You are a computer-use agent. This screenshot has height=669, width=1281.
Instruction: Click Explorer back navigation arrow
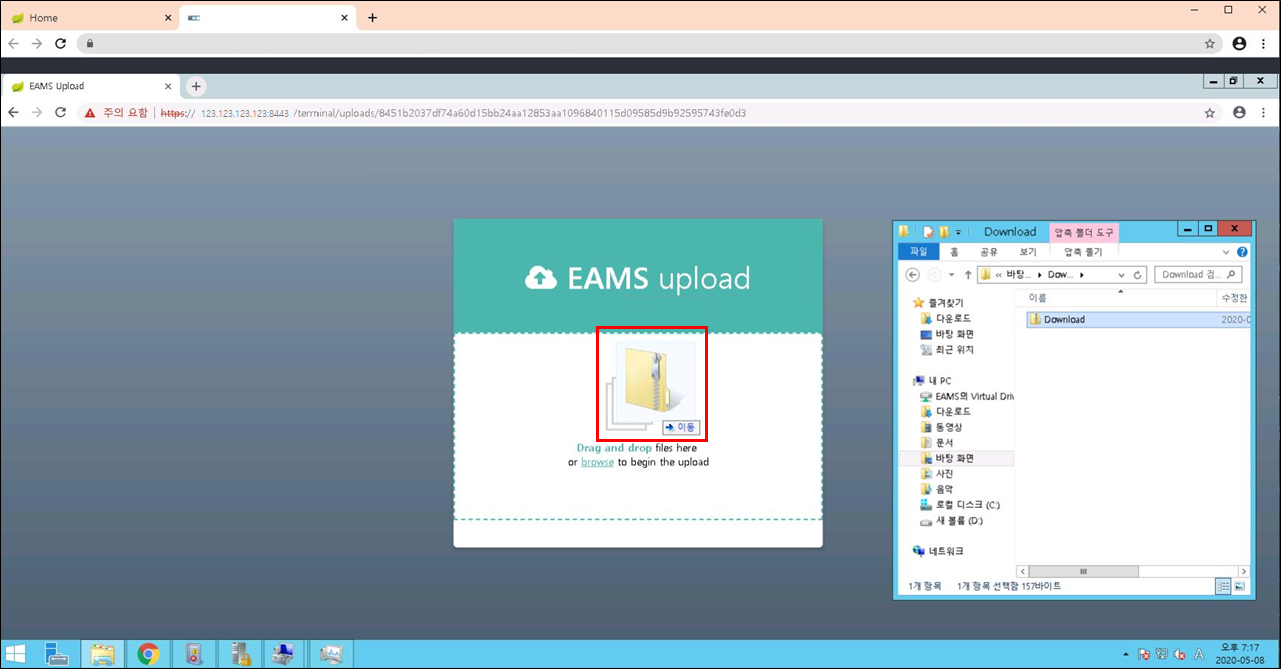pyautogui.click(x=912, y=274)
